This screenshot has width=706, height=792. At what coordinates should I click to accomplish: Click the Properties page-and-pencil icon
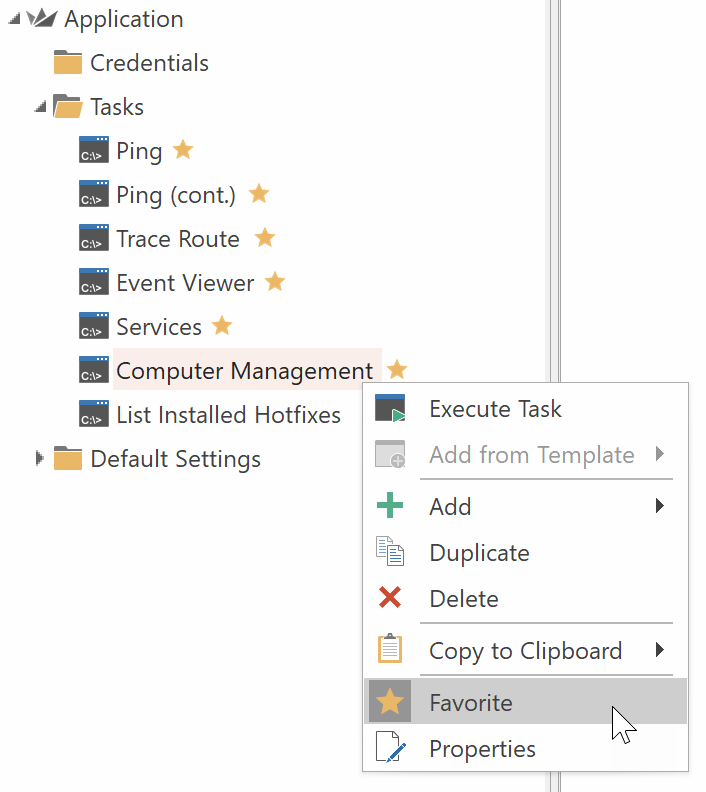coord(390,749)
